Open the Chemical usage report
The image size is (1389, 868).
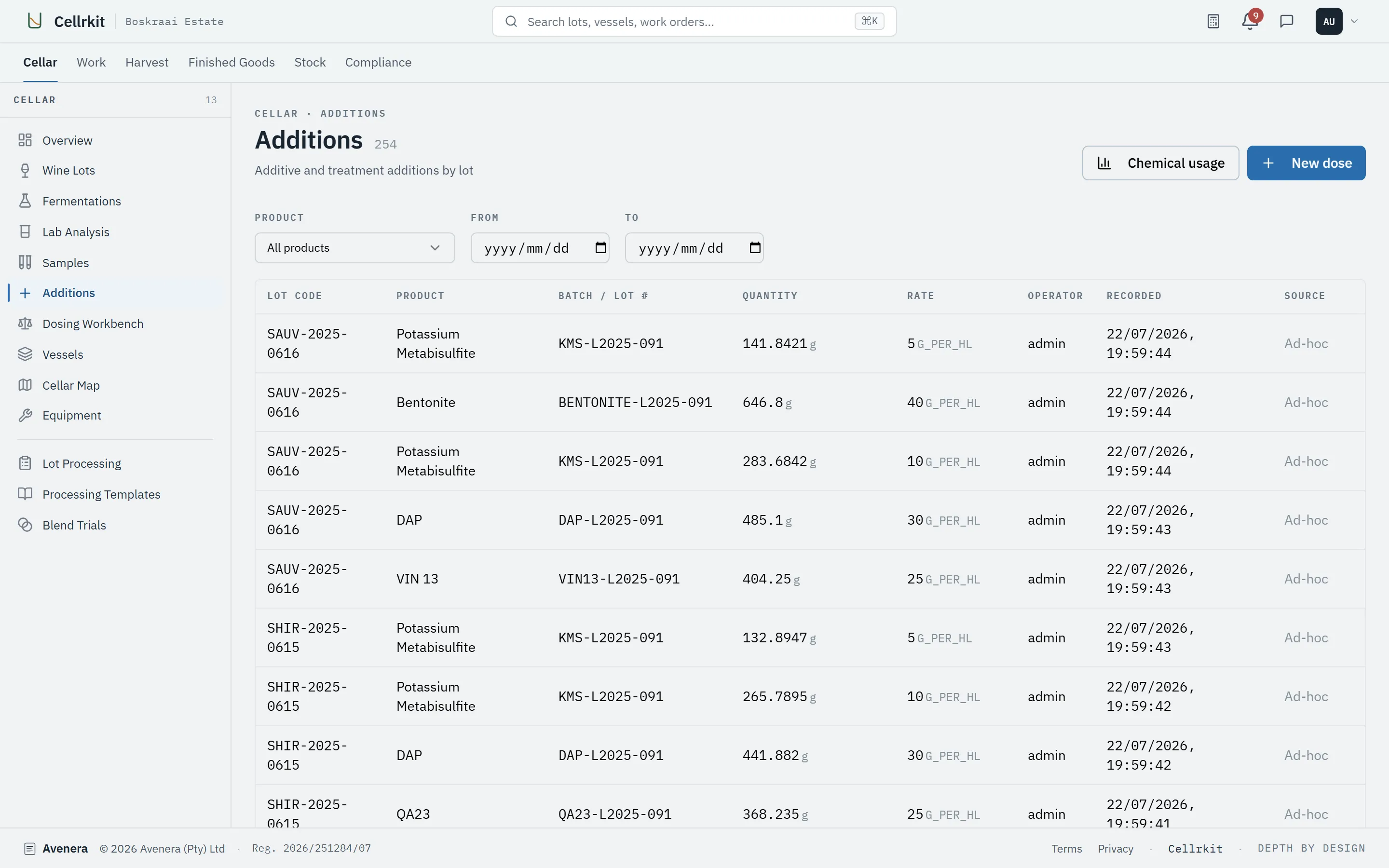coord(1160,163)
